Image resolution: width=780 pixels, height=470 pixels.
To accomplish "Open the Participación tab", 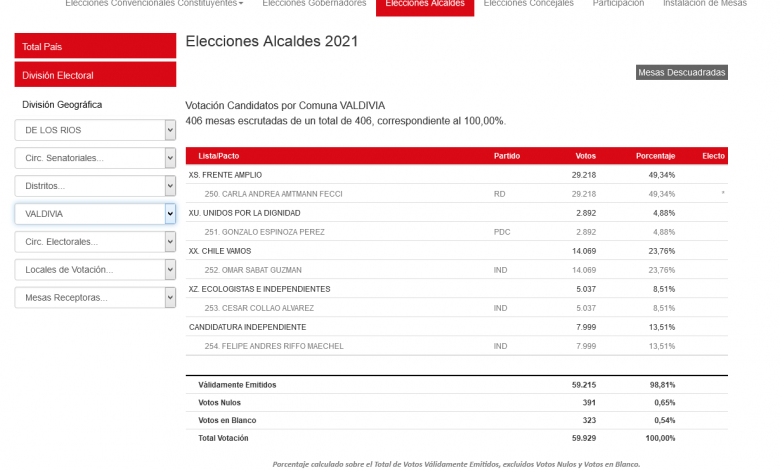I will click(x=618, y=4).
